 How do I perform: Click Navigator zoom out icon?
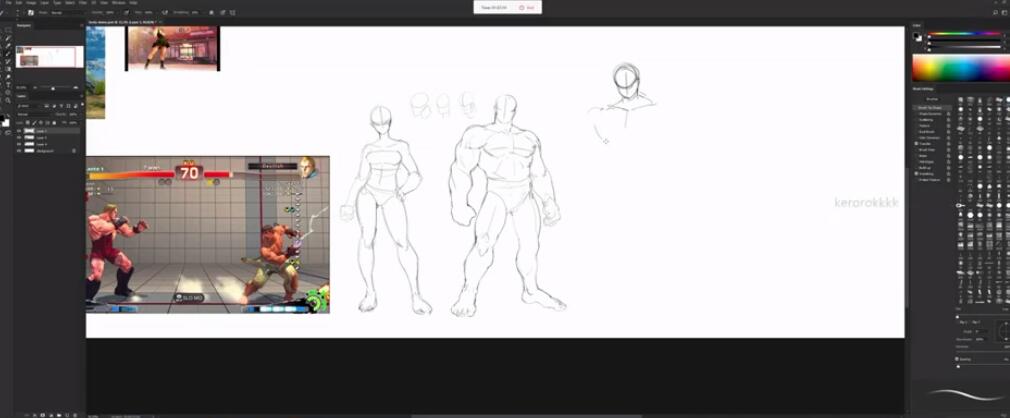tap(35, 88)
